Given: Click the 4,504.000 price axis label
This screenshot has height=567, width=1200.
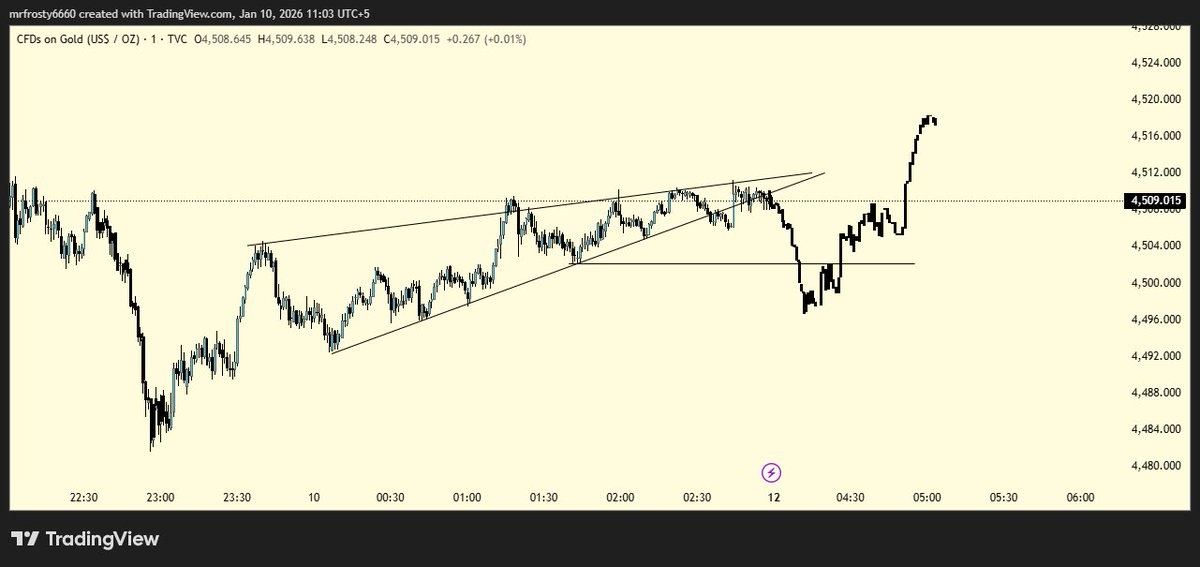Looking at the screenshot, I should coord(1157,246).
